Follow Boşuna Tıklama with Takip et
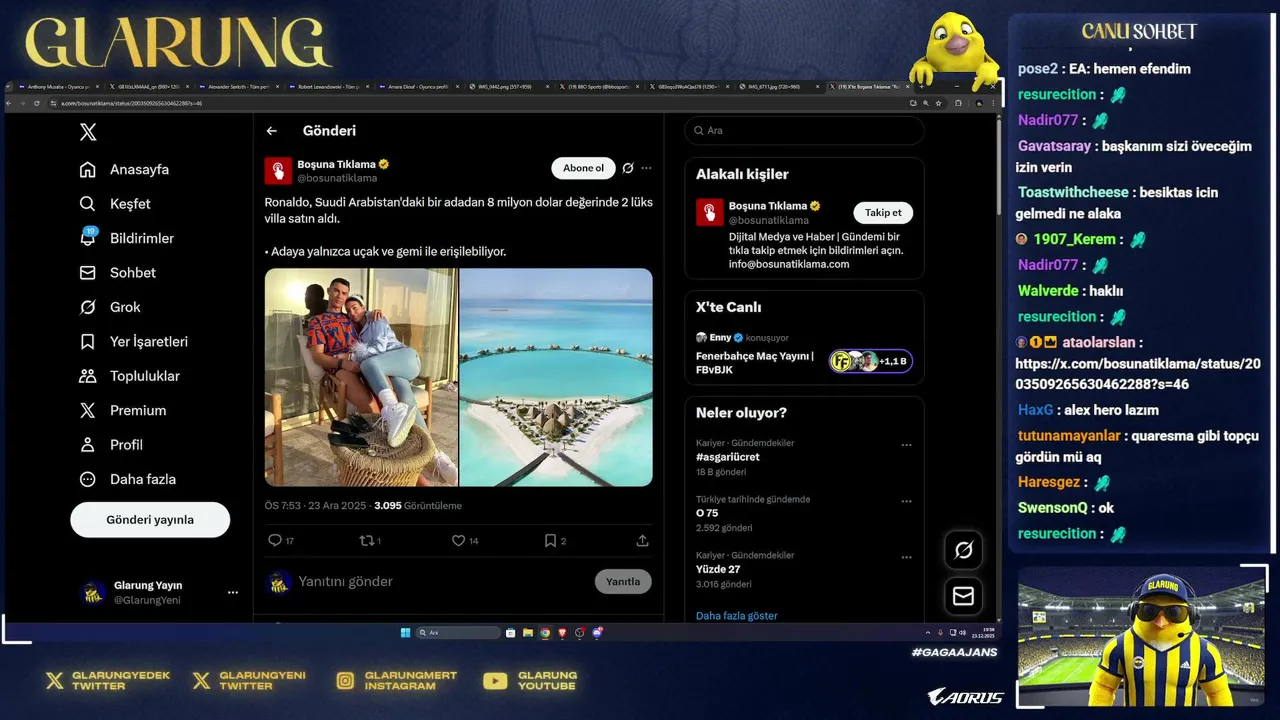 pyautogui.click(x=883, y=212)
